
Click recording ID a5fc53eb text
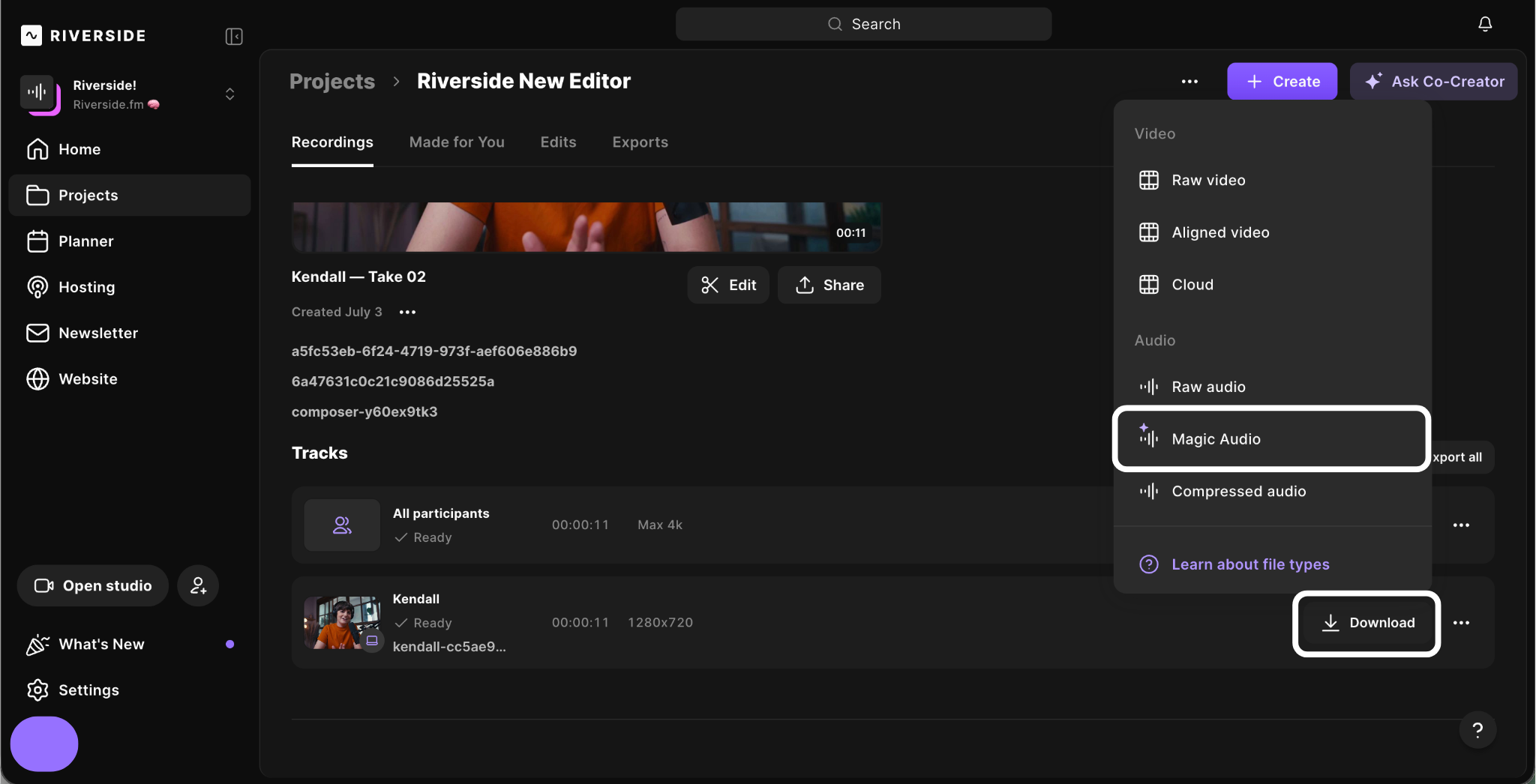(x=434, y=351)
